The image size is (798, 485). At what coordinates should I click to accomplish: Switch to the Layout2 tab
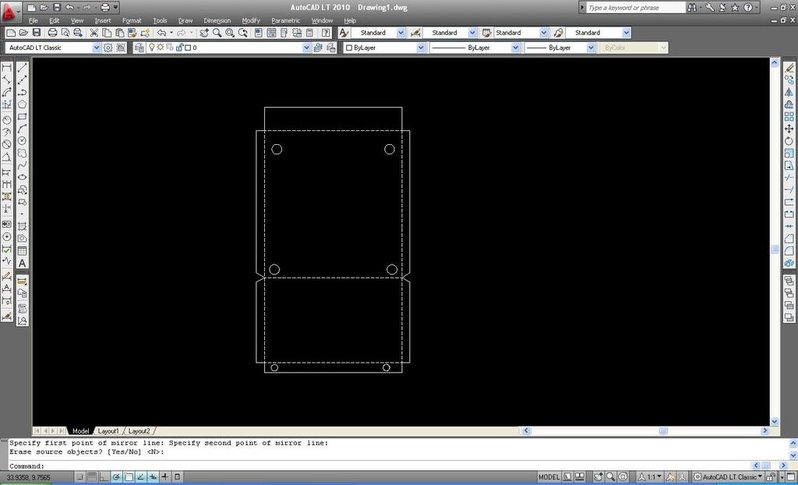click(138, 431)
